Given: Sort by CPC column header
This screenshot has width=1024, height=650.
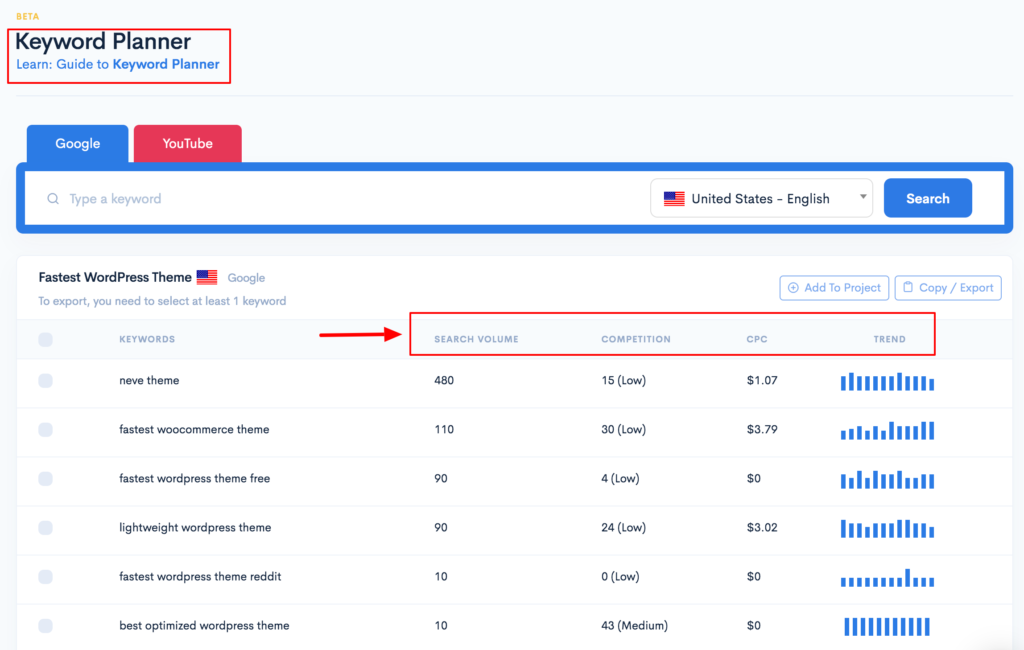Looking at the screenshot, I should pos(757,339).
